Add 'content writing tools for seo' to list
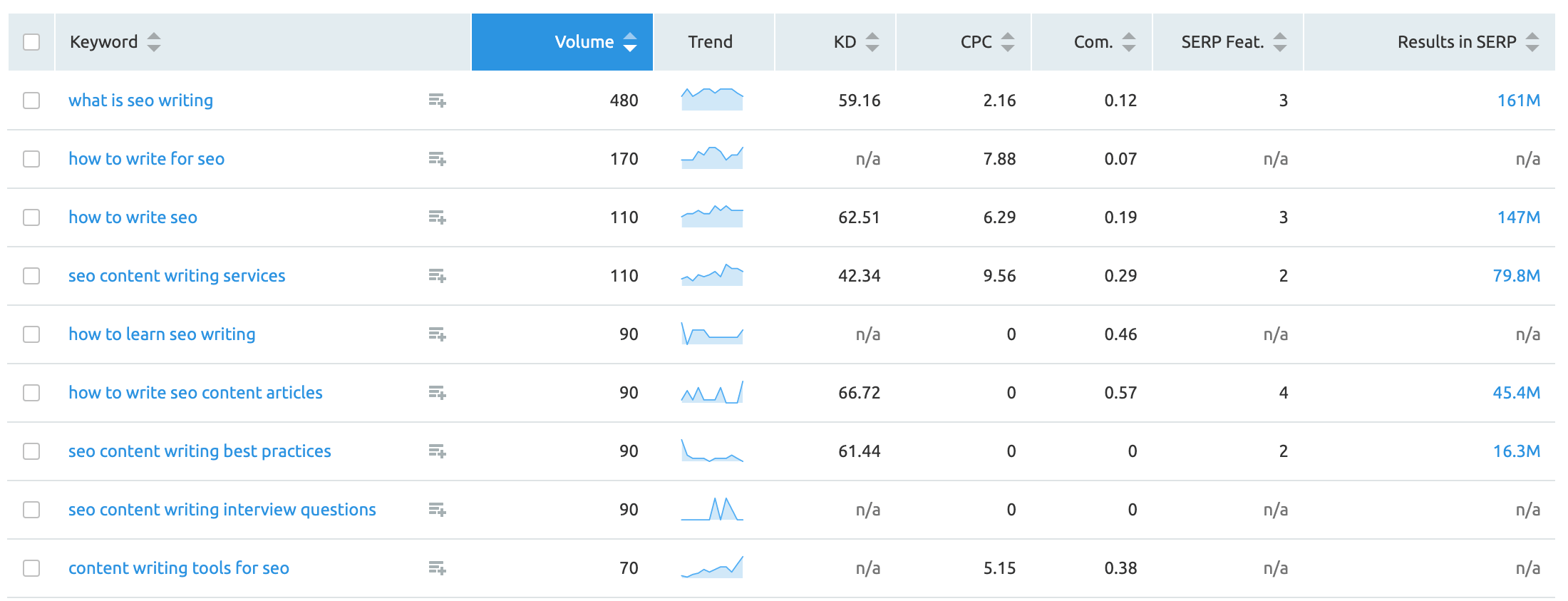Image resolution: width=1568 pixels, height=601 pixels. (437, 568)
